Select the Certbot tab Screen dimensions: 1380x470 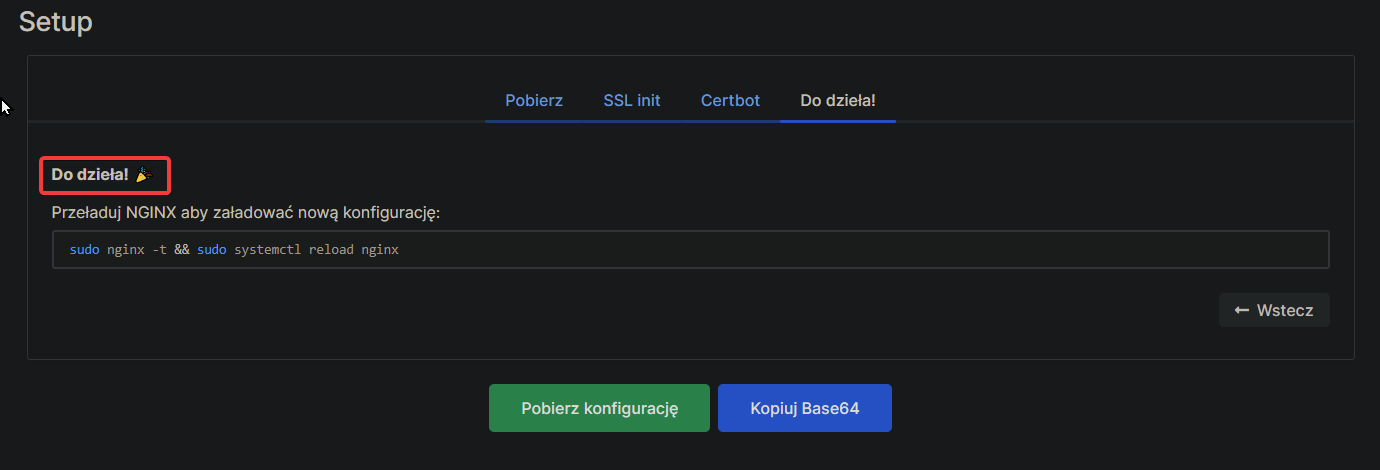[730, 101]
